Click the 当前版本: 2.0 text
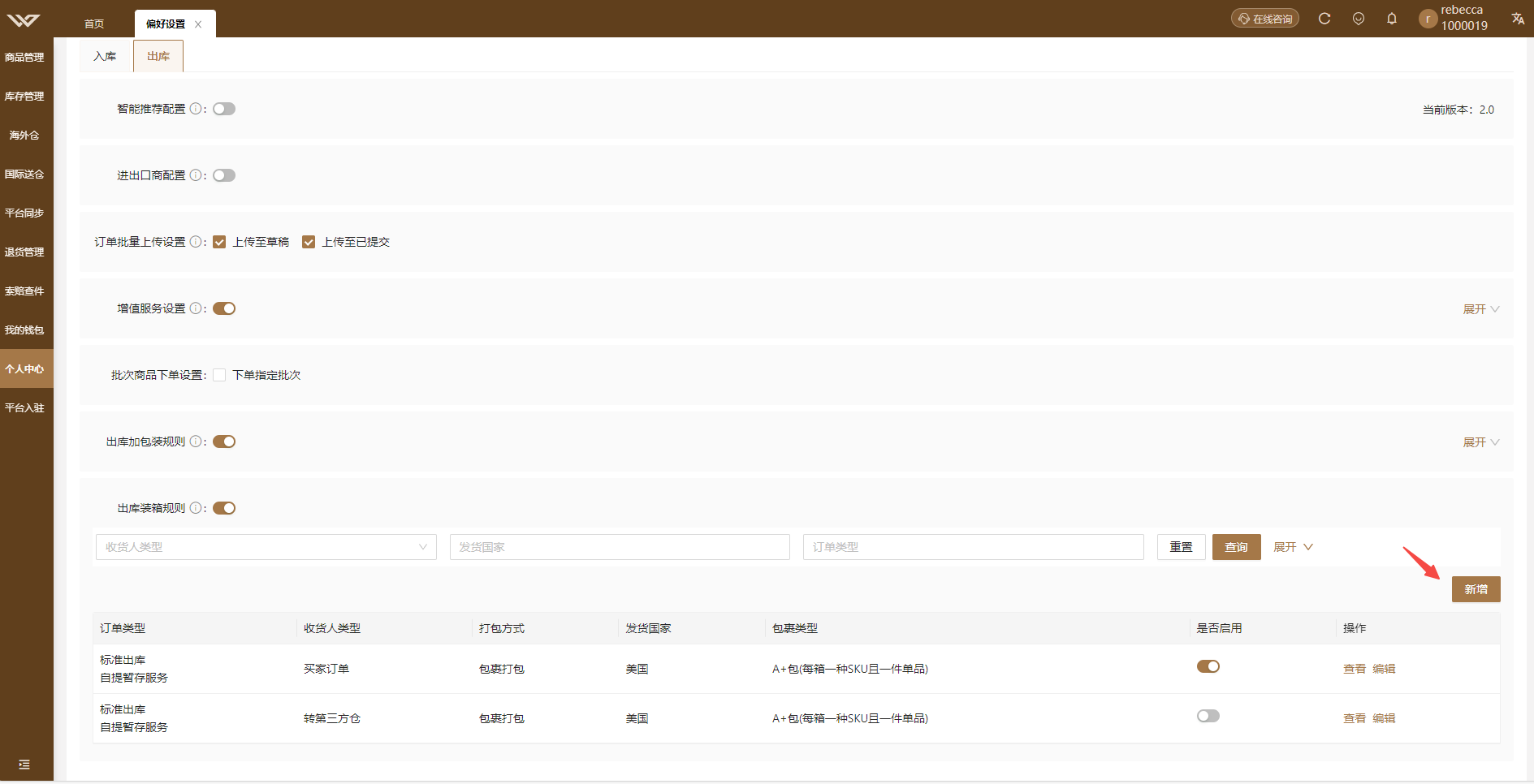The width and height of the screenshot is (1534, 784). 1458,110
